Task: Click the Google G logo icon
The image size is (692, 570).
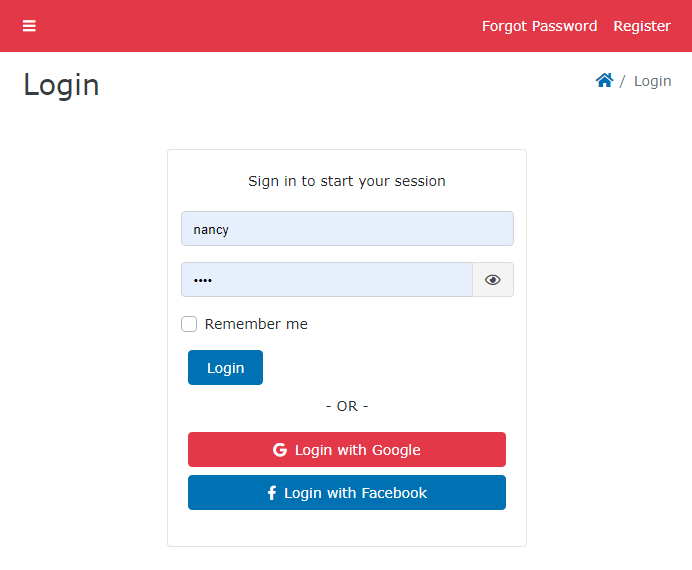Action: point(280,450)
